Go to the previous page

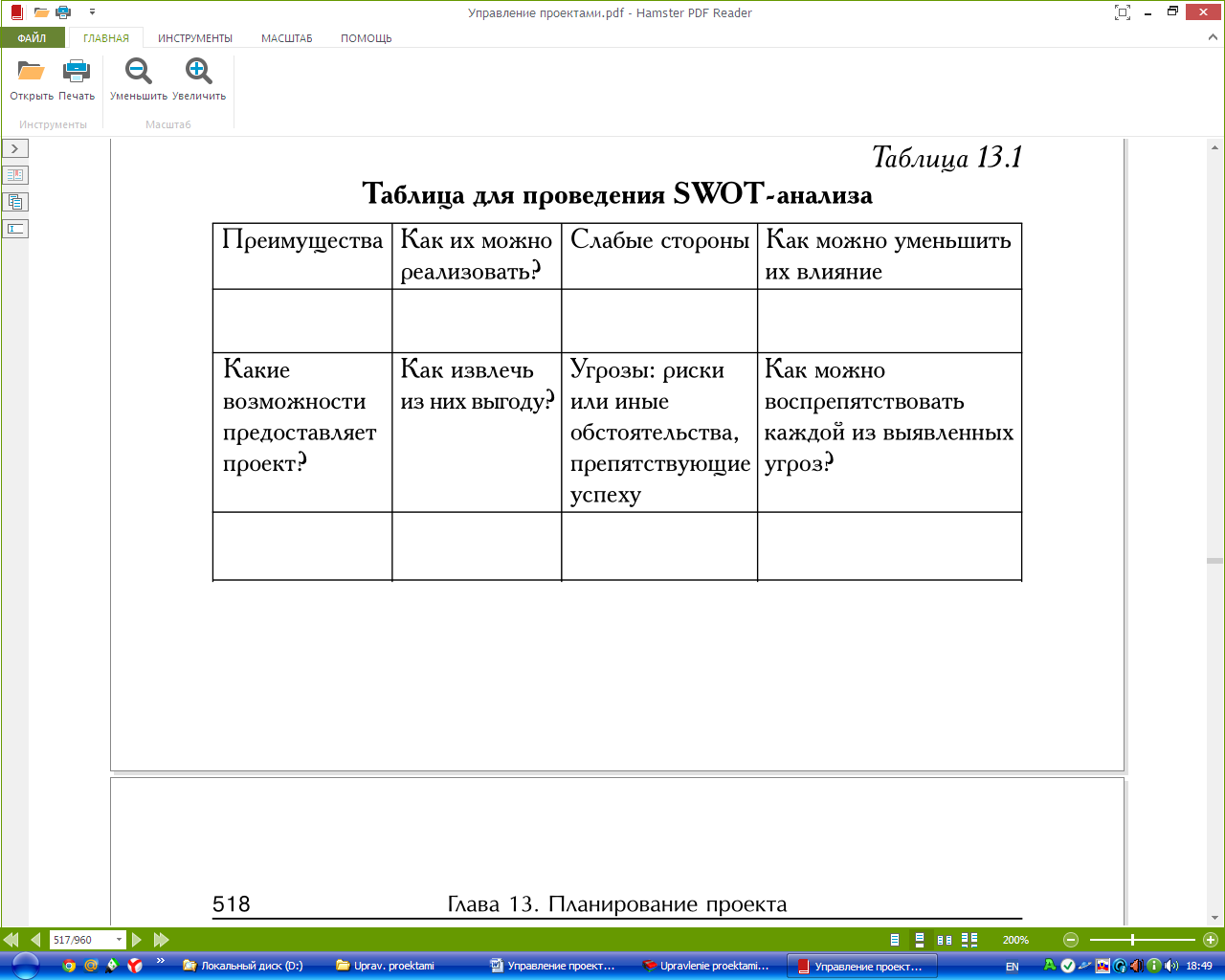pyautogui.click(x=35, y=940)
